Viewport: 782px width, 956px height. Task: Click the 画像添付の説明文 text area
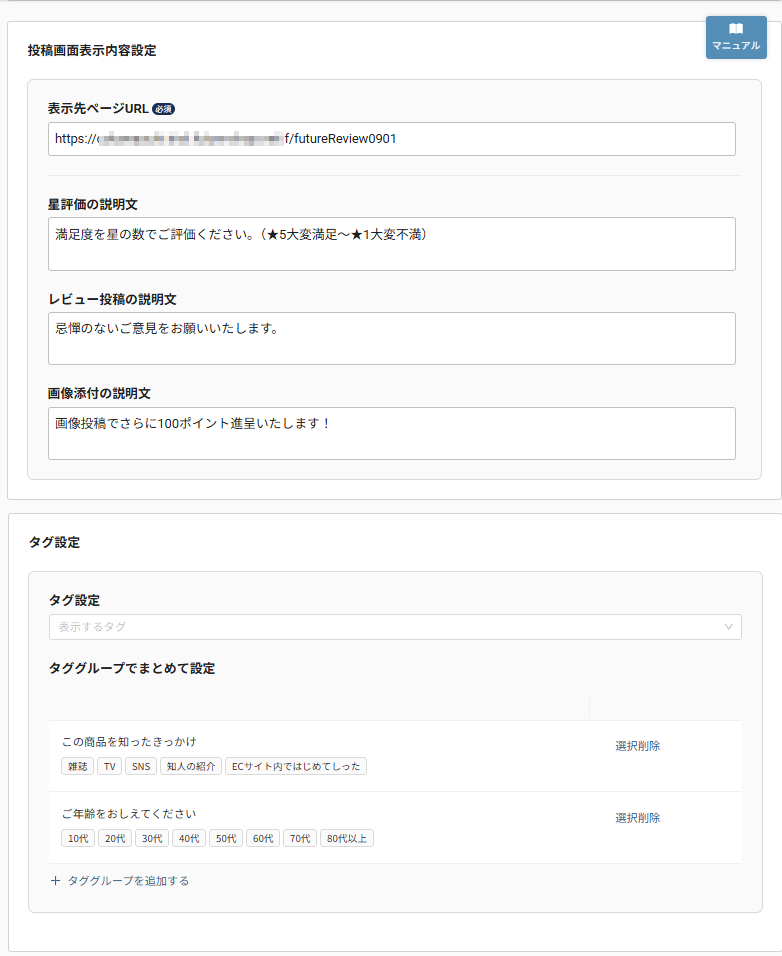pyautogui.click(x=390, y=432)
